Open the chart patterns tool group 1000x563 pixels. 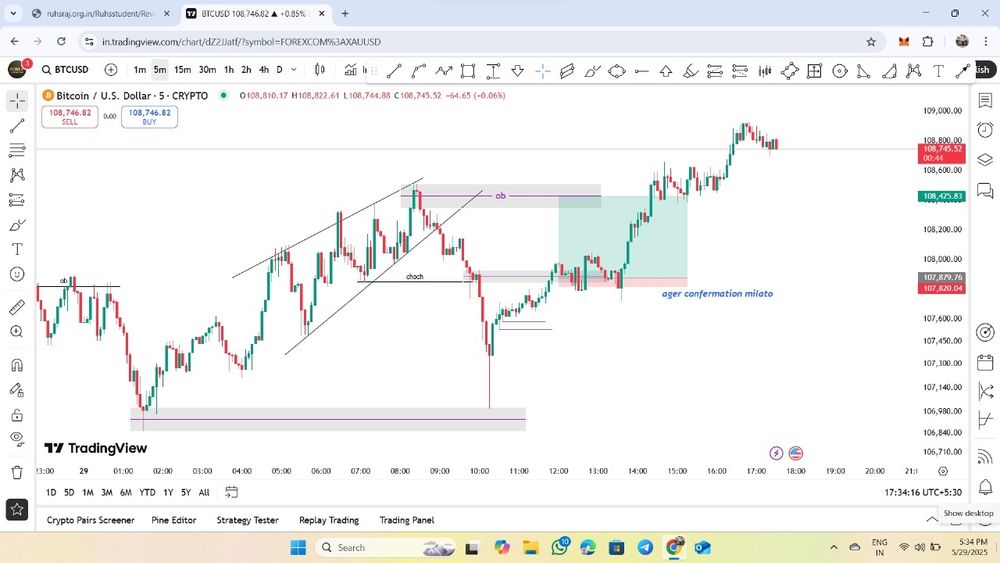click(17, 175)
